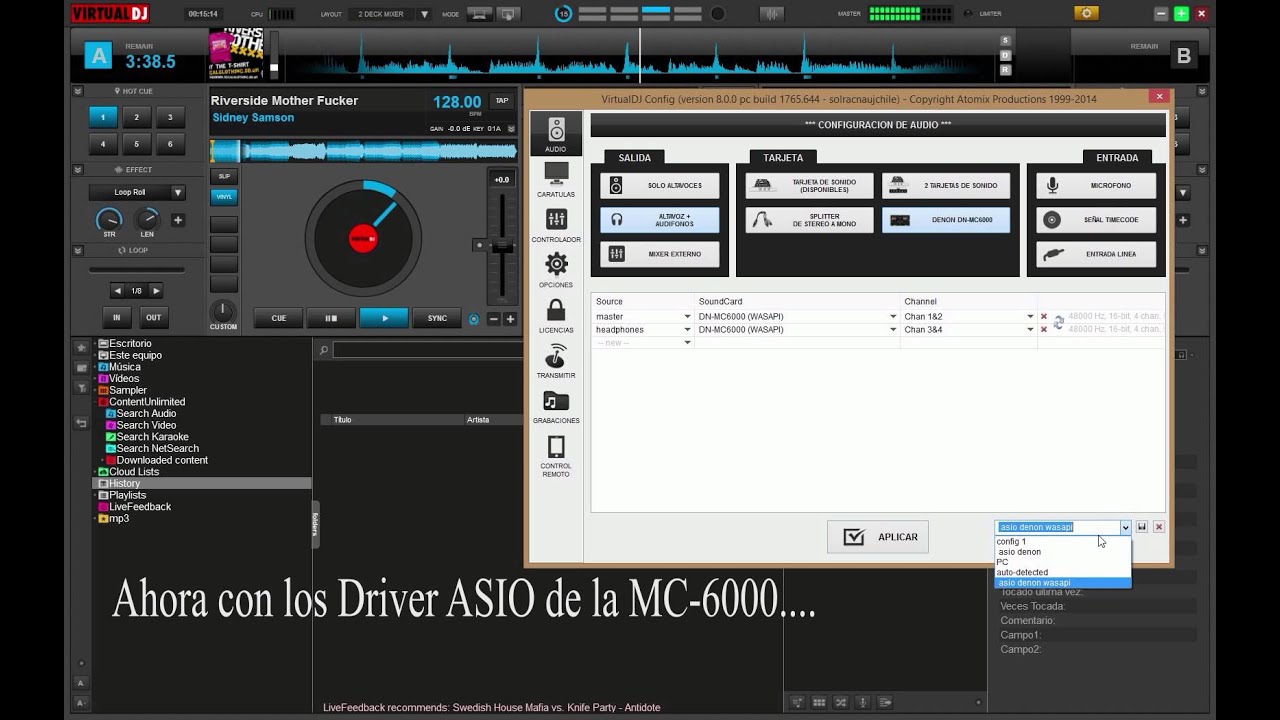Choose 'asio denon wasapi' in dropdown list
Image resolution: width=1280 pixels, height=720 pixels.
tap(1063, 583)
